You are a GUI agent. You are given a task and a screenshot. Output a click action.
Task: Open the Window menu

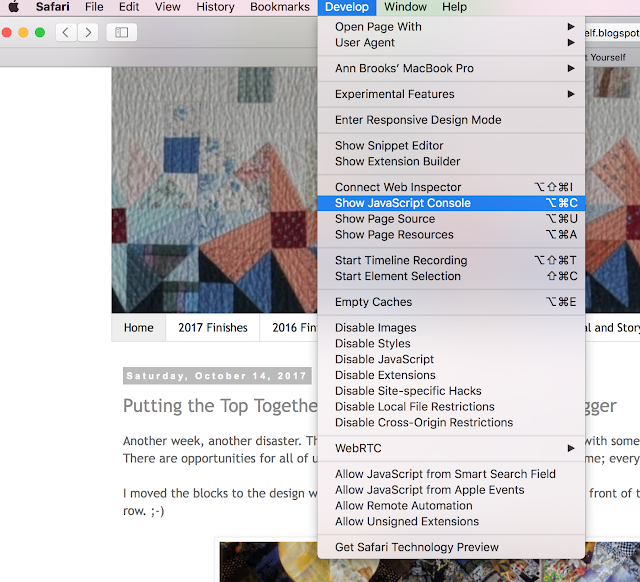click(x=405, y=7)
